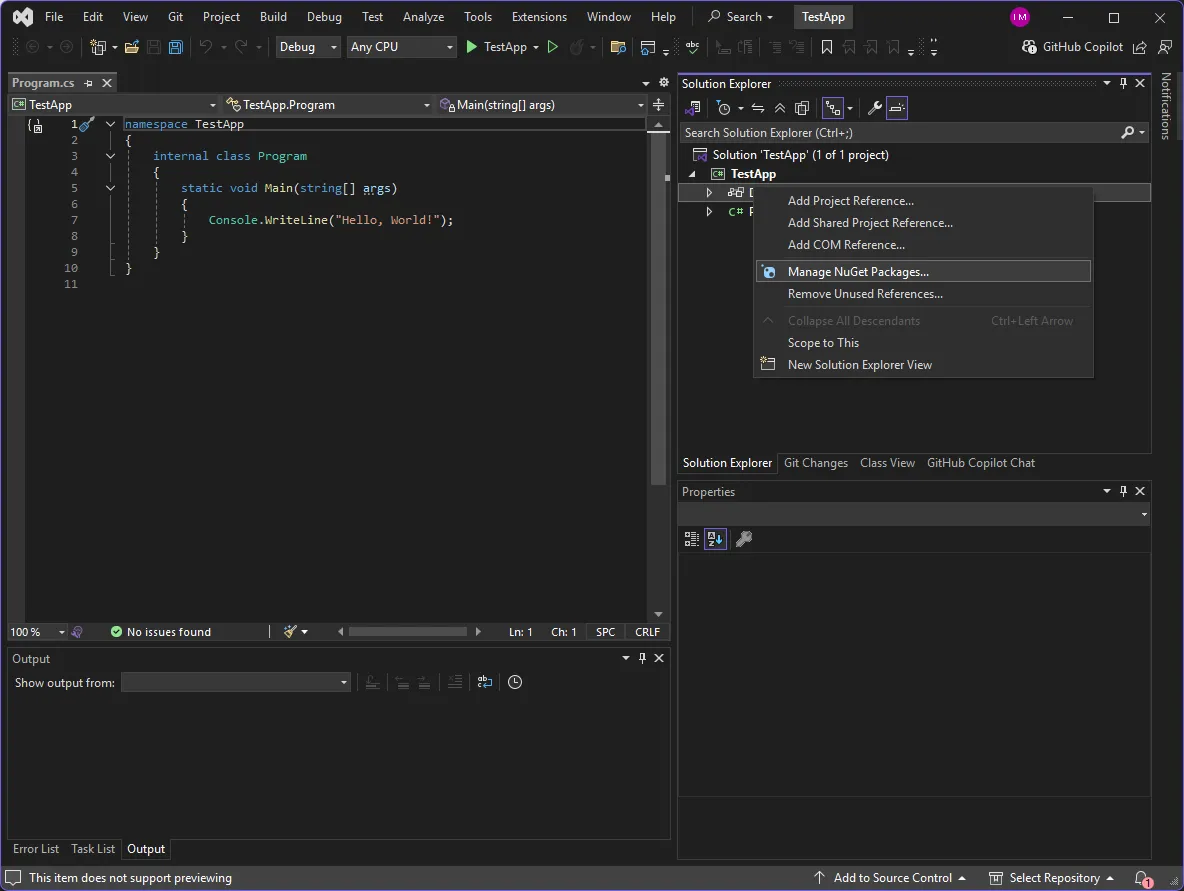Click the editor zoom level control showing 100%
This screenshot has width=1184, height=891.
pos(37,631)
